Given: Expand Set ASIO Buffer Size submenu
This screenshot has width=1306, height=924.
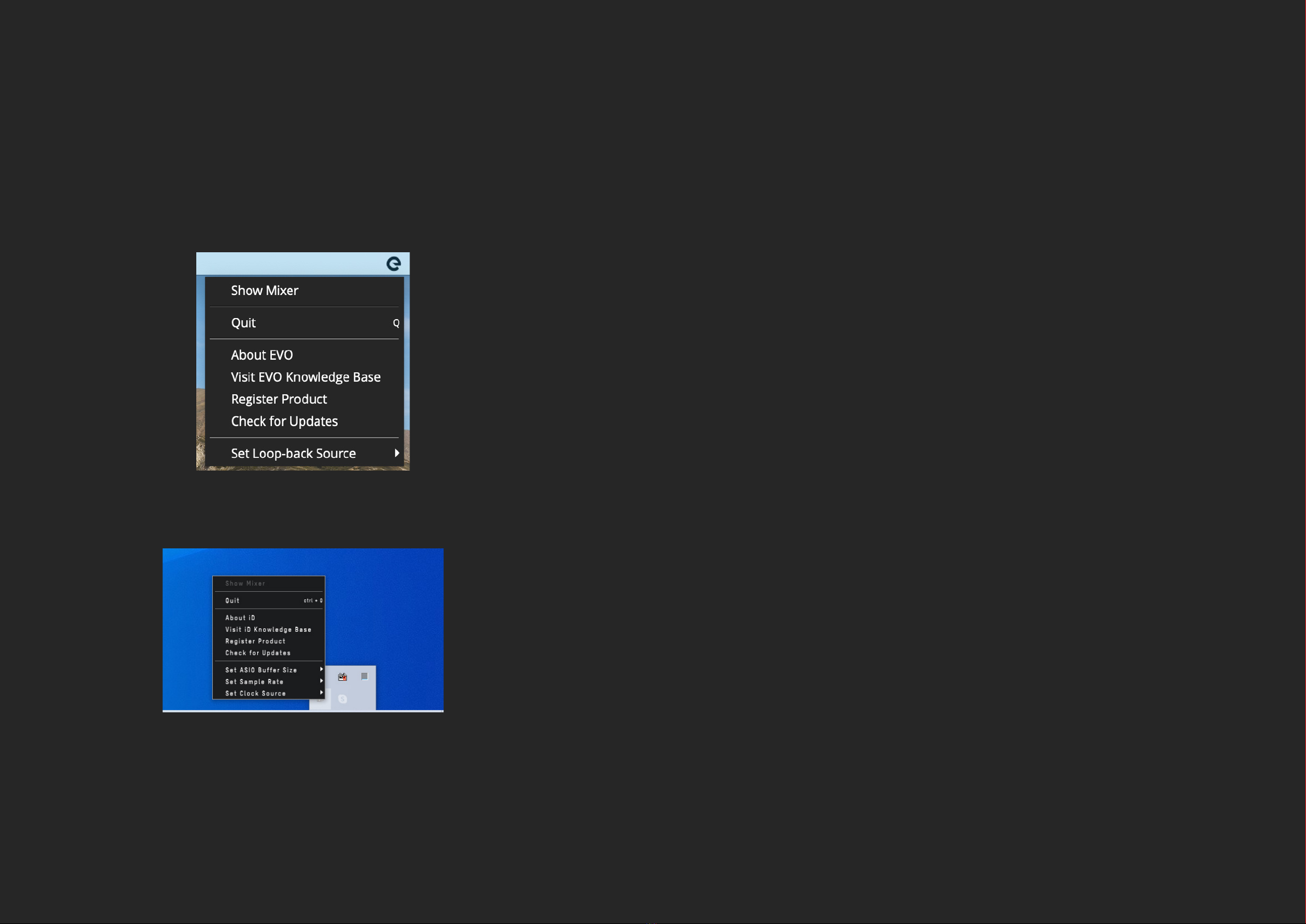Looking at the screenshot, I should tap(269, 670).
